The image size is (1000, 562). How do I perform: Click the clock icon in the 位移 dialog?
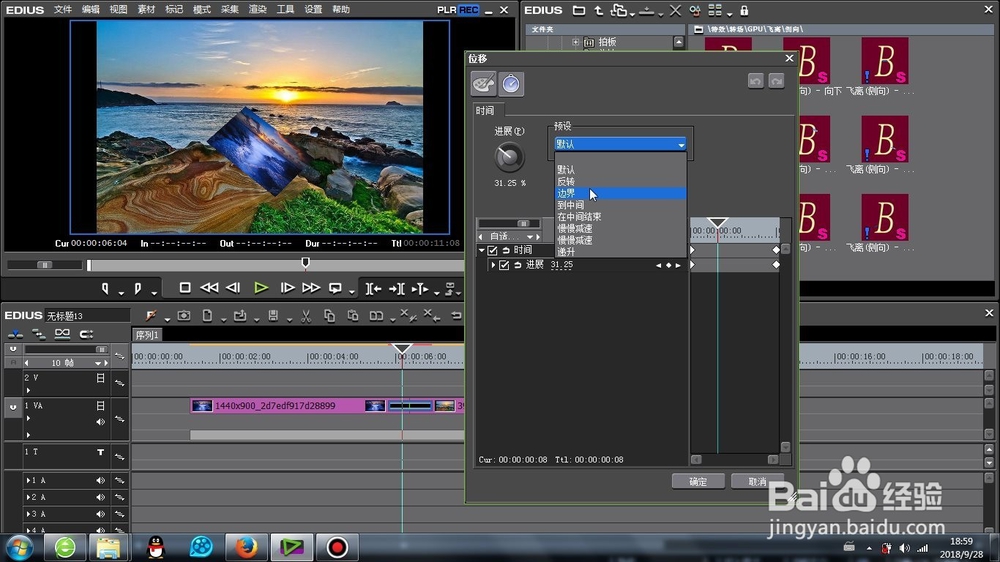pyautogui.click(x=511, y=84)
